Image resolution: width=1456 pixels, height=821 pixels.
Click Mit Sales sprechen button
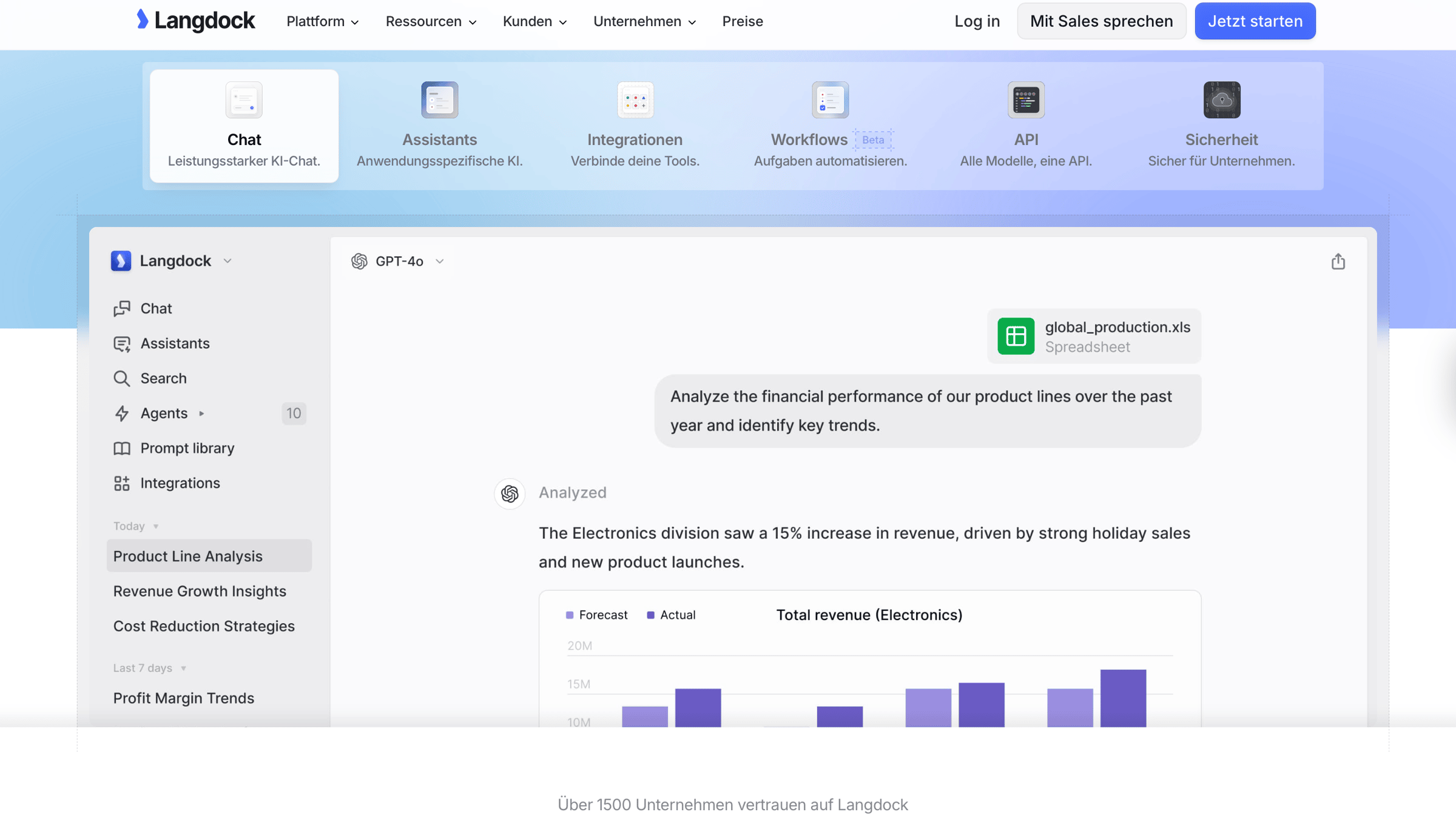pyautogui.click(x=1101, y=21)
